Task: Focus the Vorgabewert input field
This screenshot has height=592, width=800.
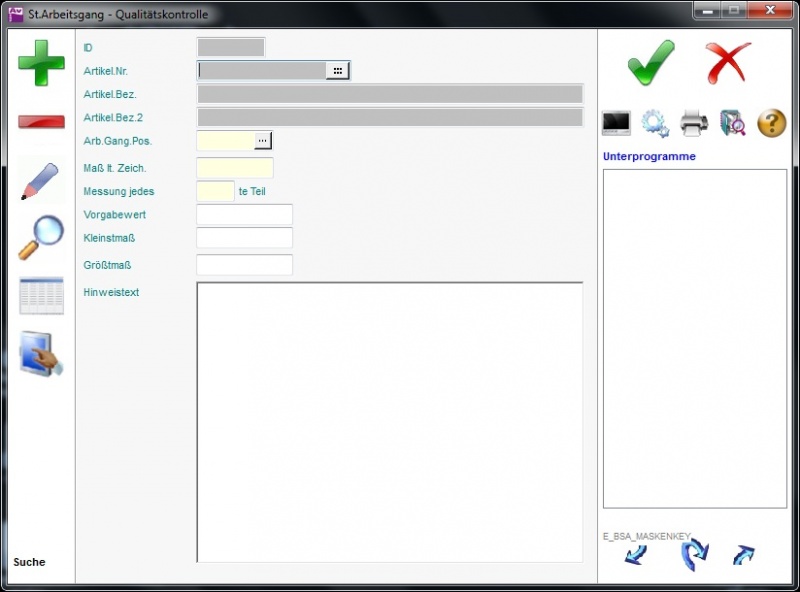Action: pyautogui.click(x=244, y=215)
